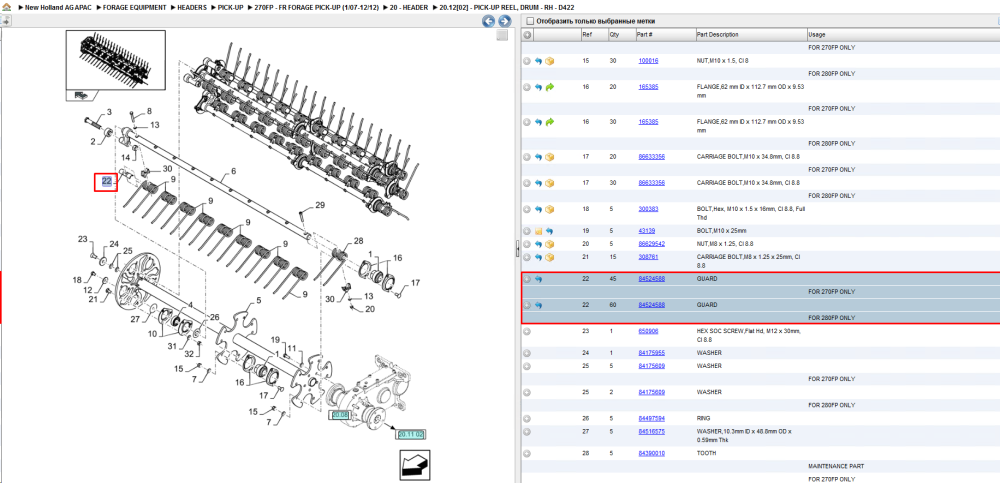Go to the next illustration arrow
This screenshot has width=1000, height=483.
click(504, 21)
